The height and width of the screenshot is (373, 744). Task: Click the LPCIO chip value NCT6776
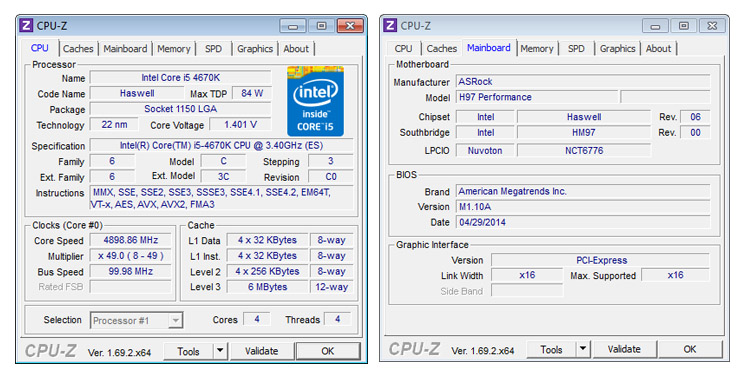point(584,151)
